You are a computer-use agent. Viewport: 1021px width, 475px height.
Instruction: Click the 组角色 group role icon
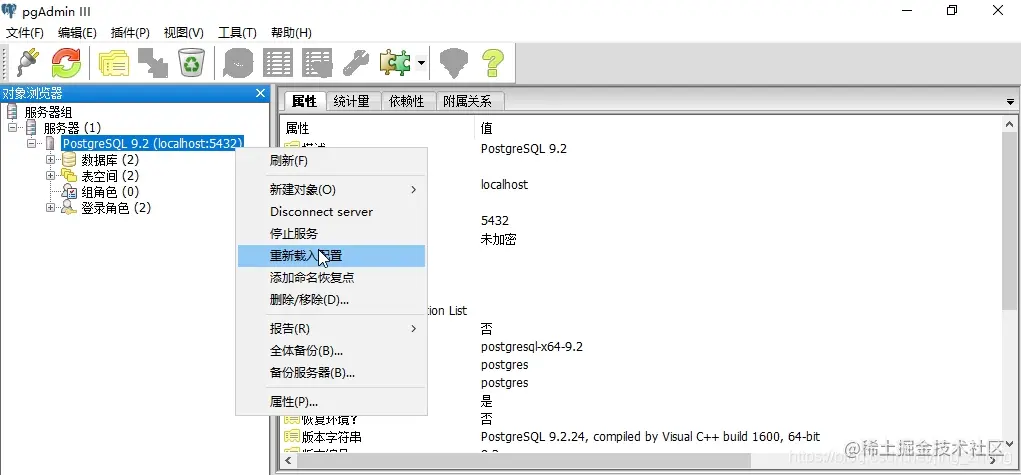pyautogui.click(x=69, y=192)
